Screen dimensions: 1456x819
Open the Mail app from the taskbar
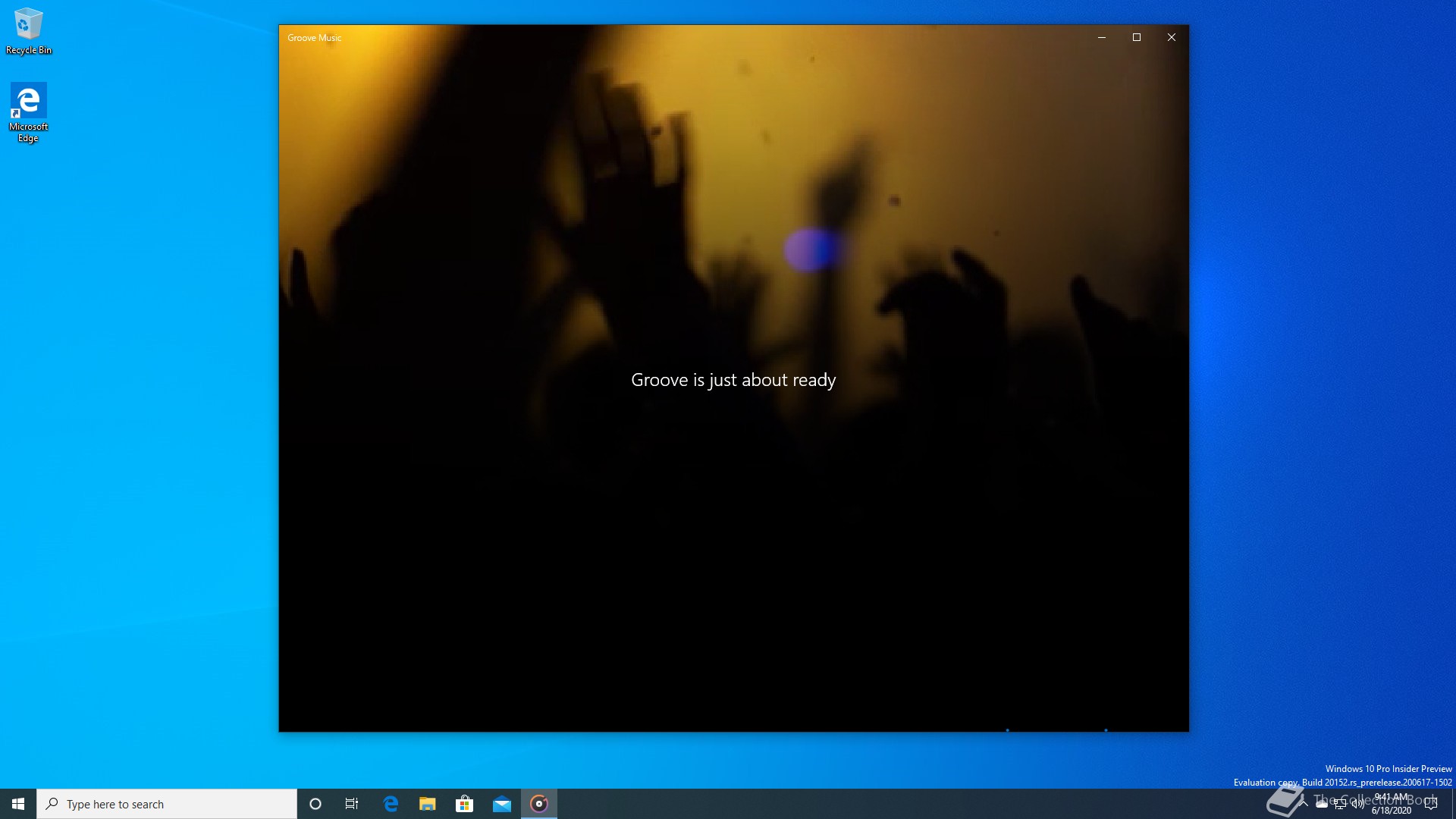point(502,804)
